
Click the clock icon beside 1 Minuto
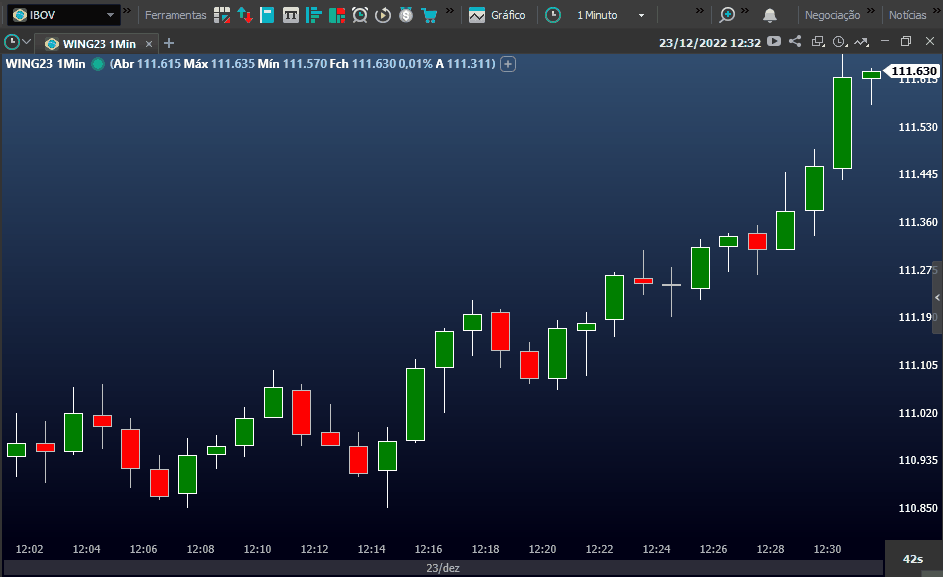point(553,15)
